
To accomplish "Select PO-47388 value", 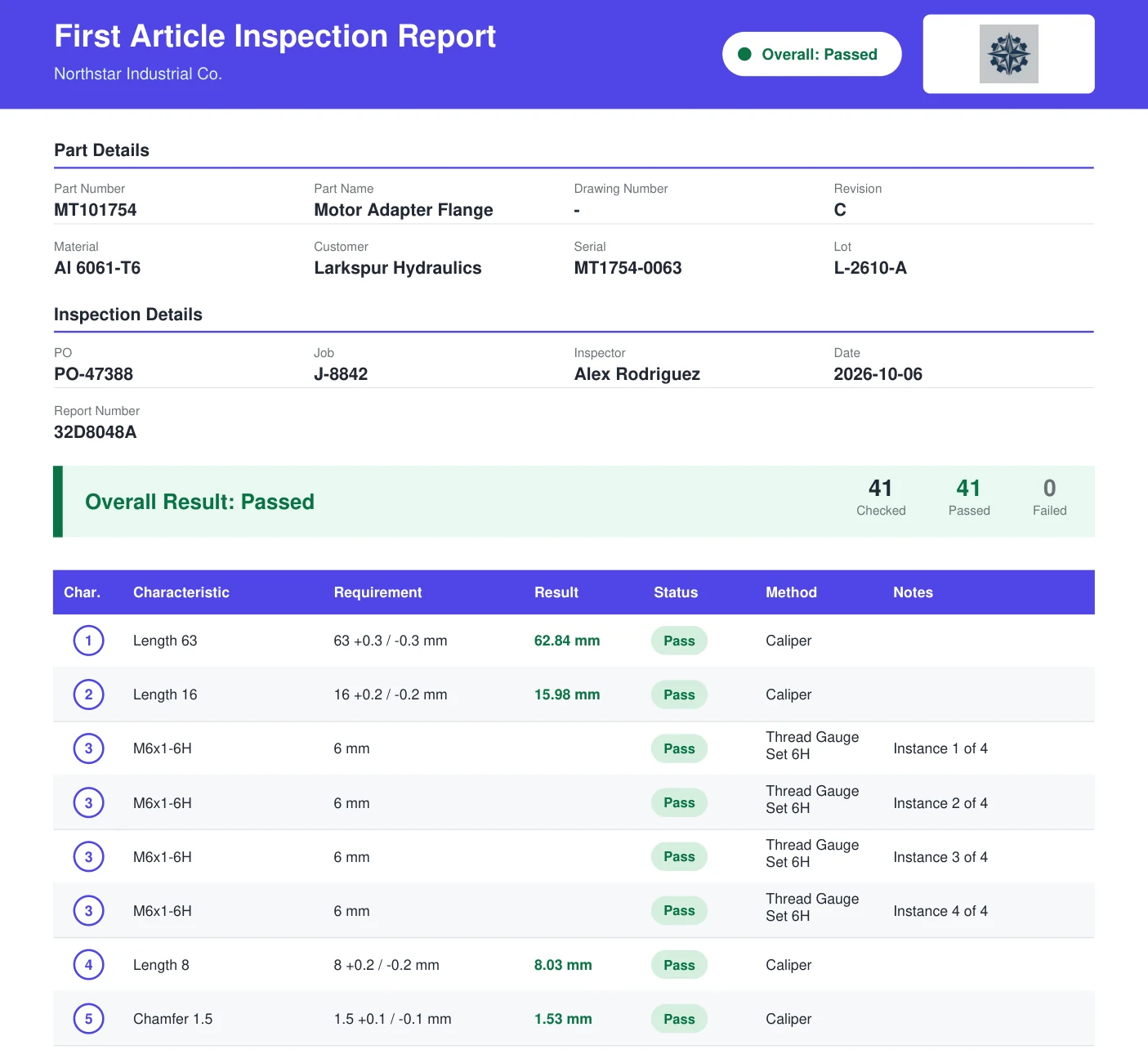I will click(x=93, y=374).
